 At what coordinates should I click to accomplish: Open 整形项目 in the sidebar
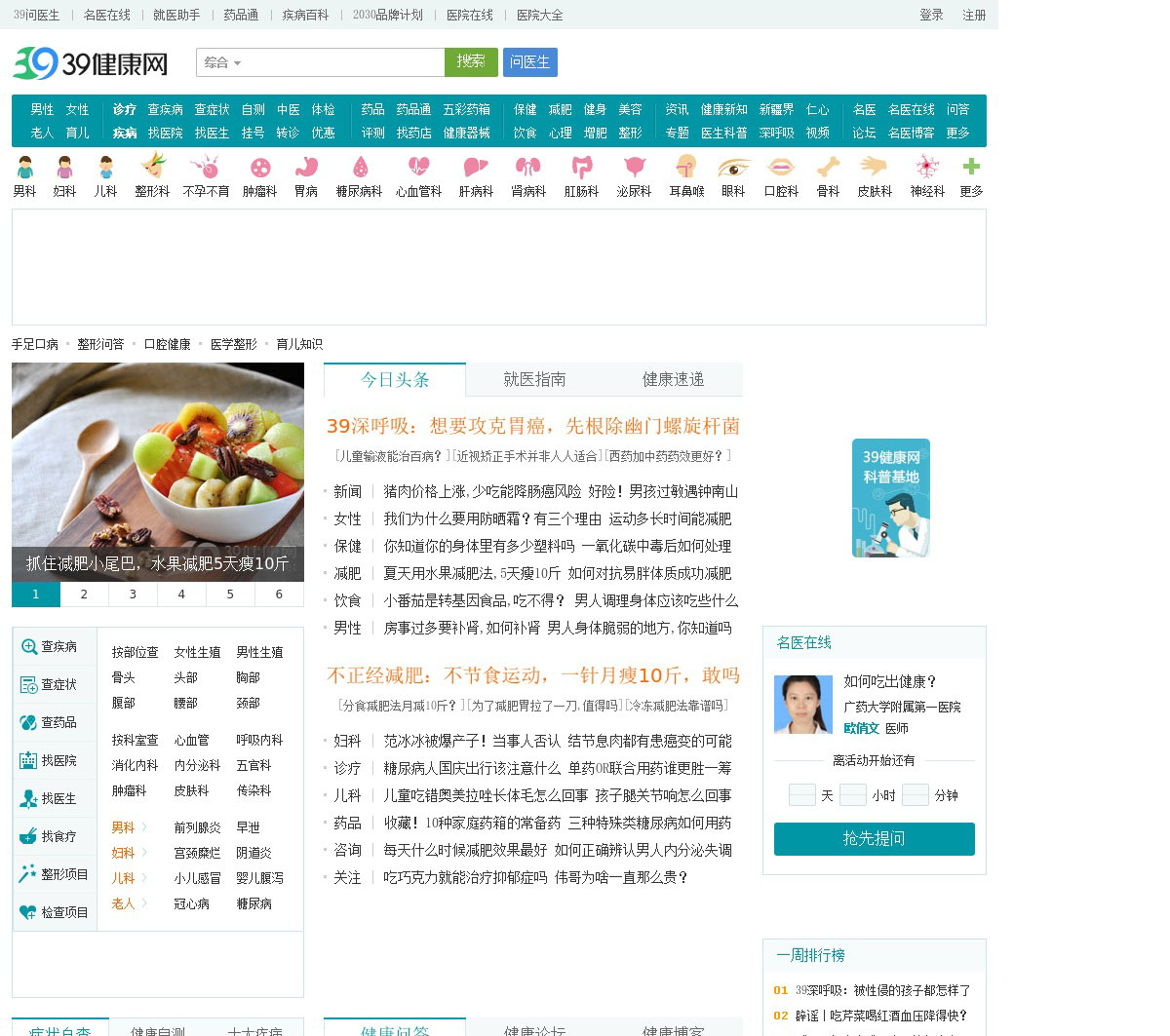pyautogui.click(x=55, y=874)
